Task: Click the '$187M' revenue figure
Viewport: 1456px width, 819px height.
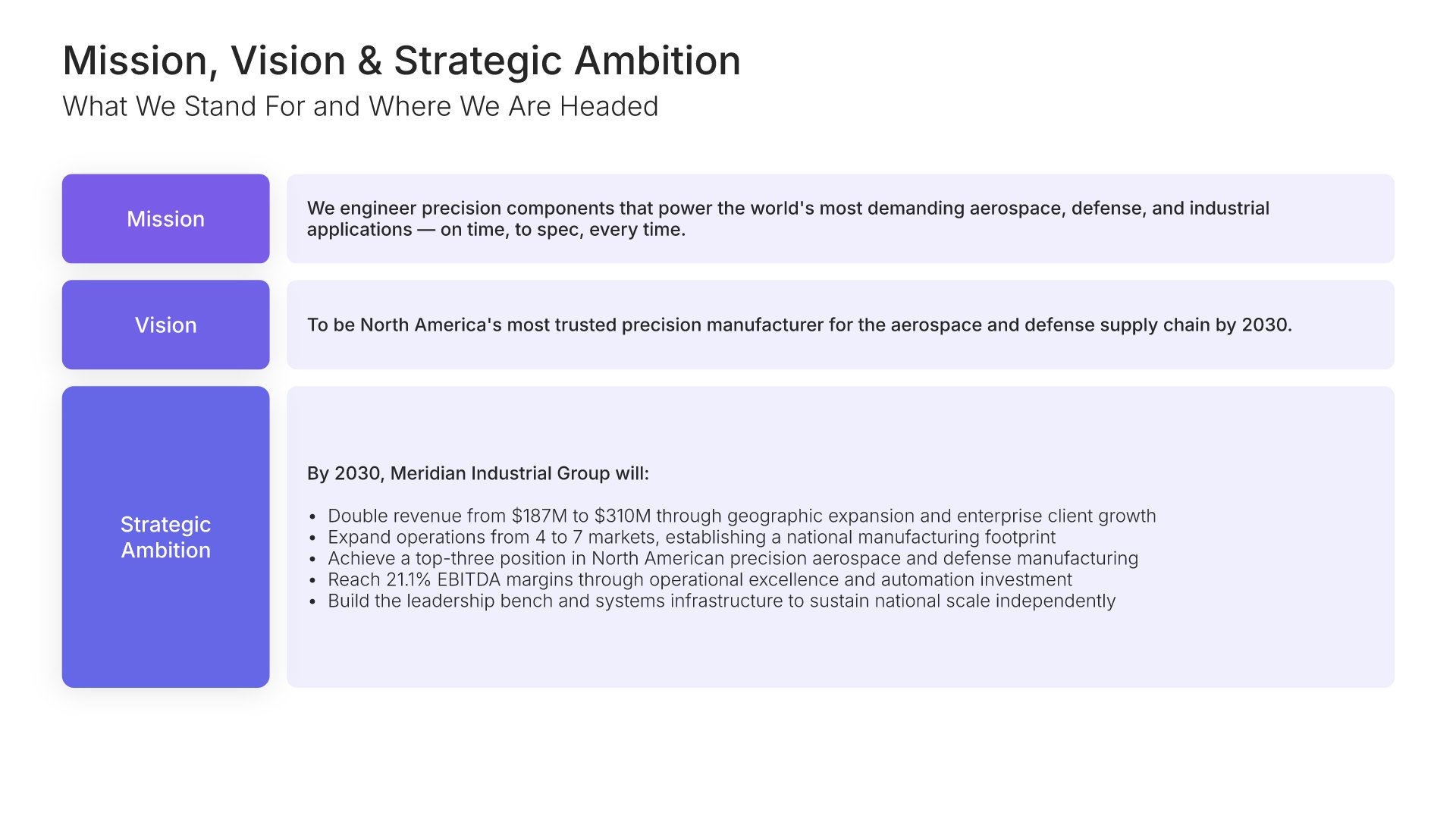Action: coord(539,516)
